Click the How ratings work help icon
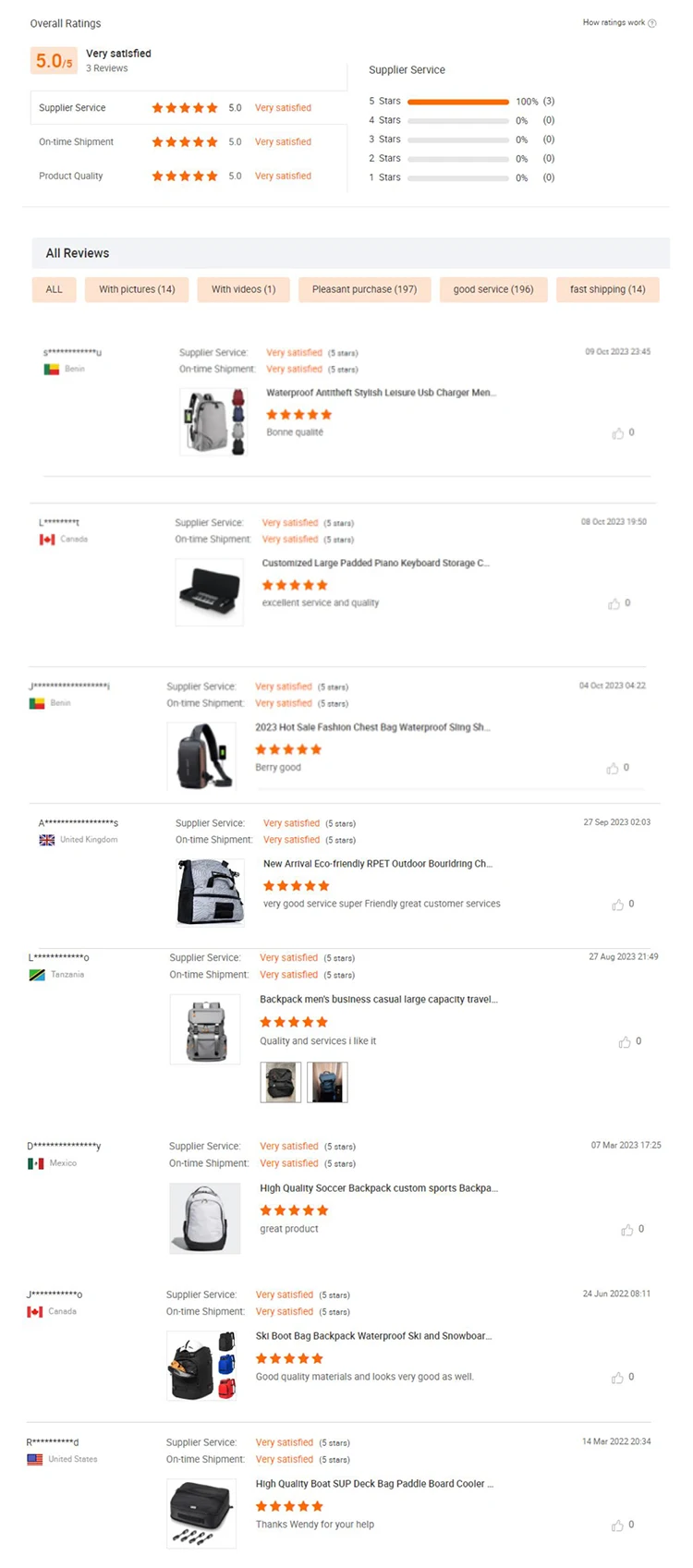 tap(652, 23)
